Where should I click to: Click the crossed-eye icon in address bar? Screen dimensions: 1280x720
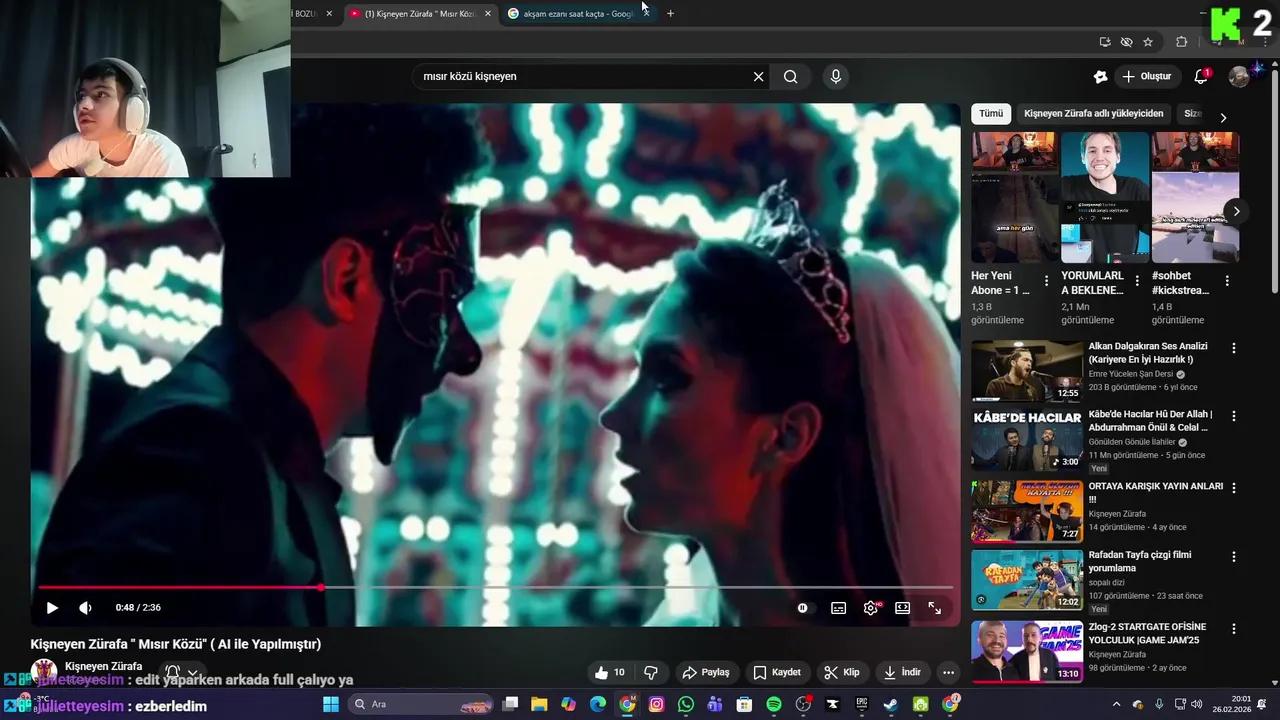tap(1126, 42)
